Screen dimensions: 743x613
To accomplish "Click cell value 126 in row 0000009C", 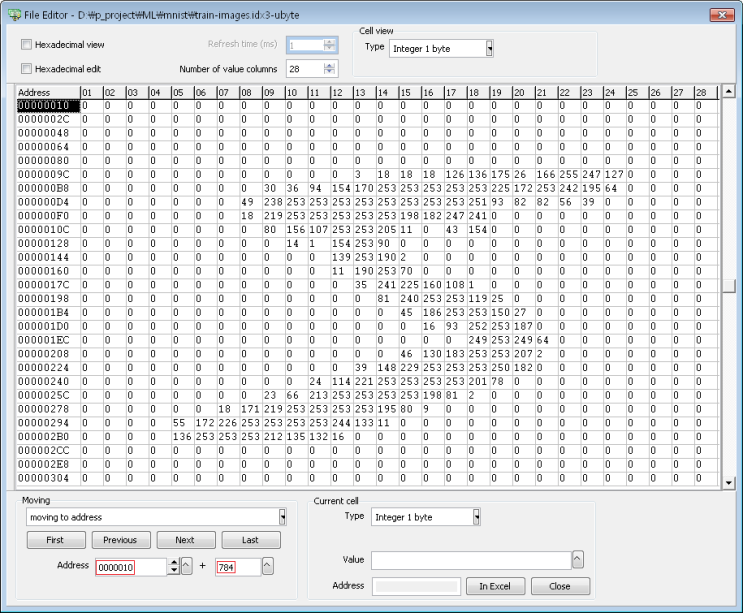I will (455, 174).
